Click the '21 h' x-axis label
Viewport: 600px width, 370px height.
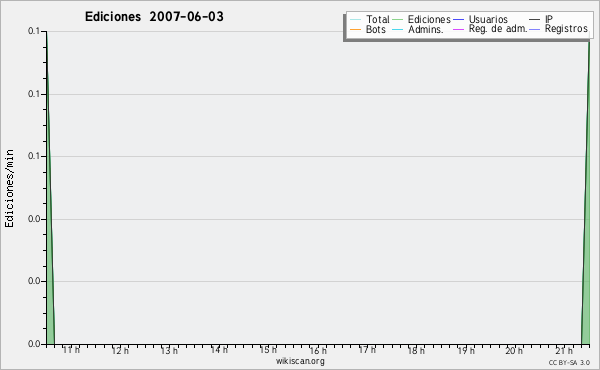(564, 350)
